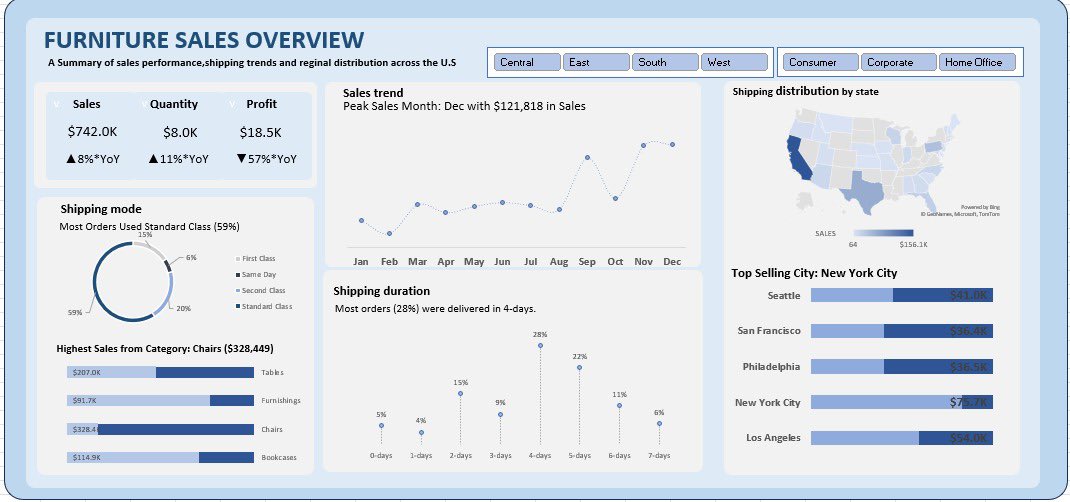Select the Tables category bar
The image size is (1070, 502).
pos(160,372)
